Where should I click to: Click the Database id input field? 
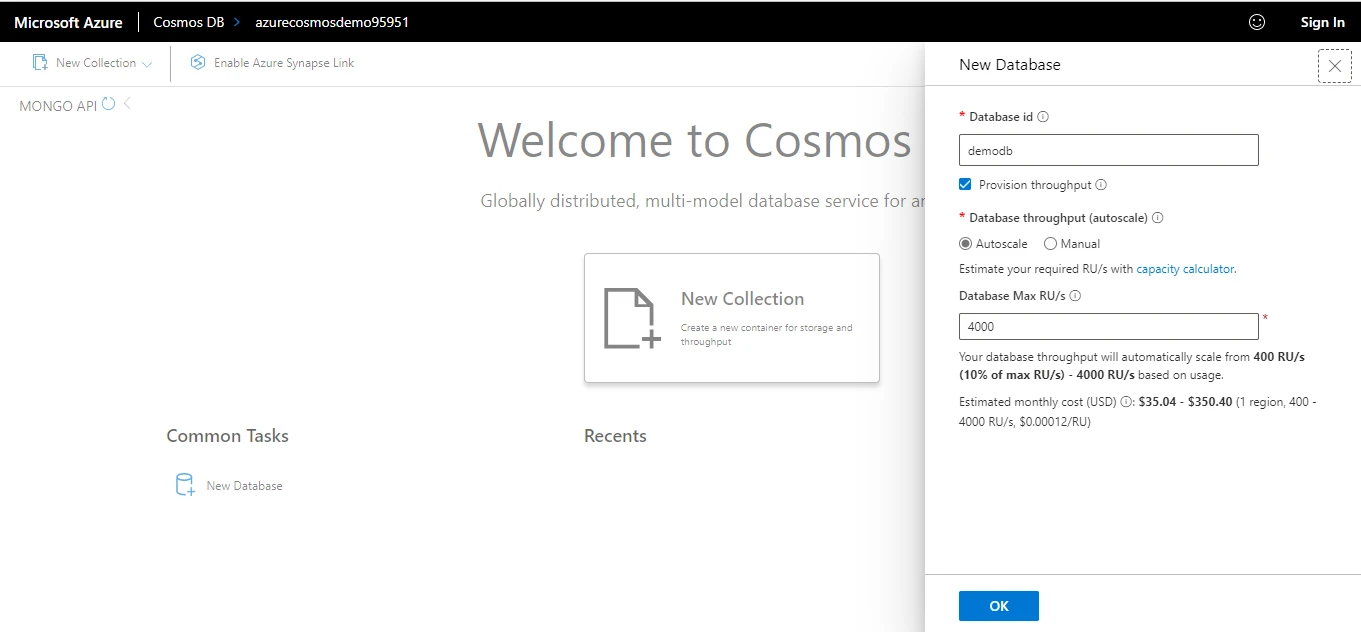pos(1108,150)
